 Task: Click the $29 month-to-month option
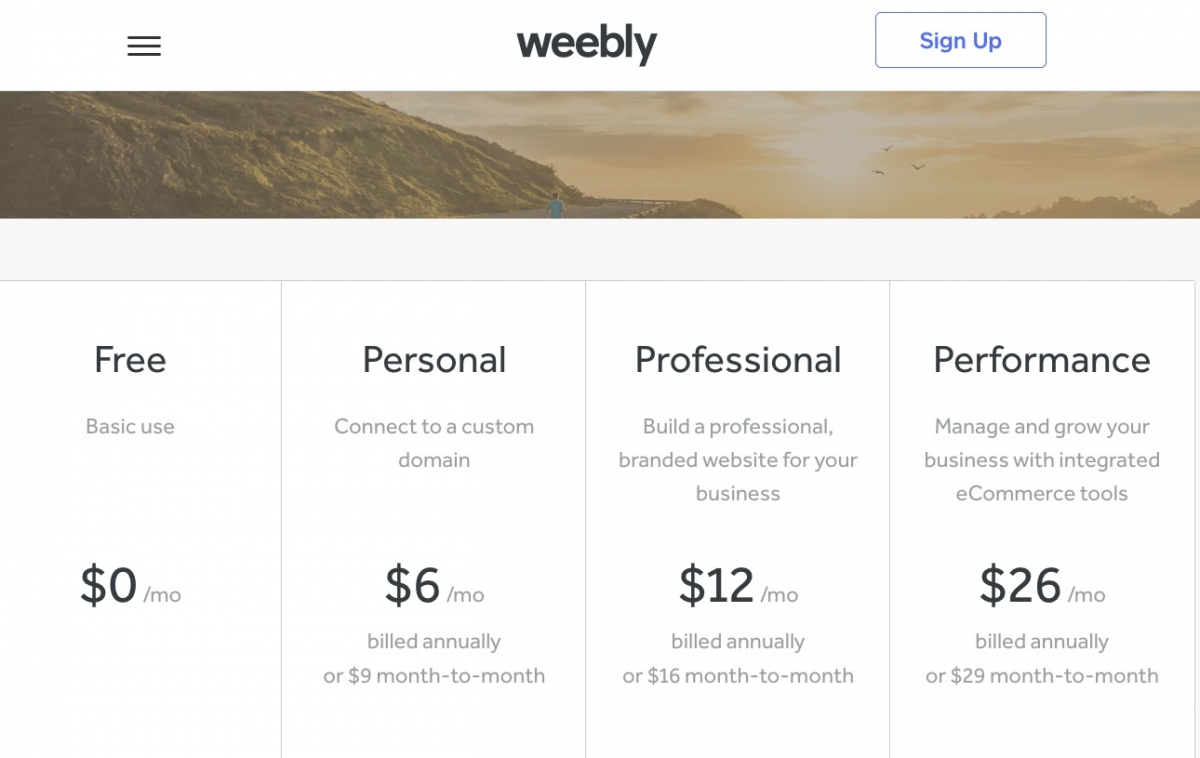pyautogui.click(x=1041, y=676)
